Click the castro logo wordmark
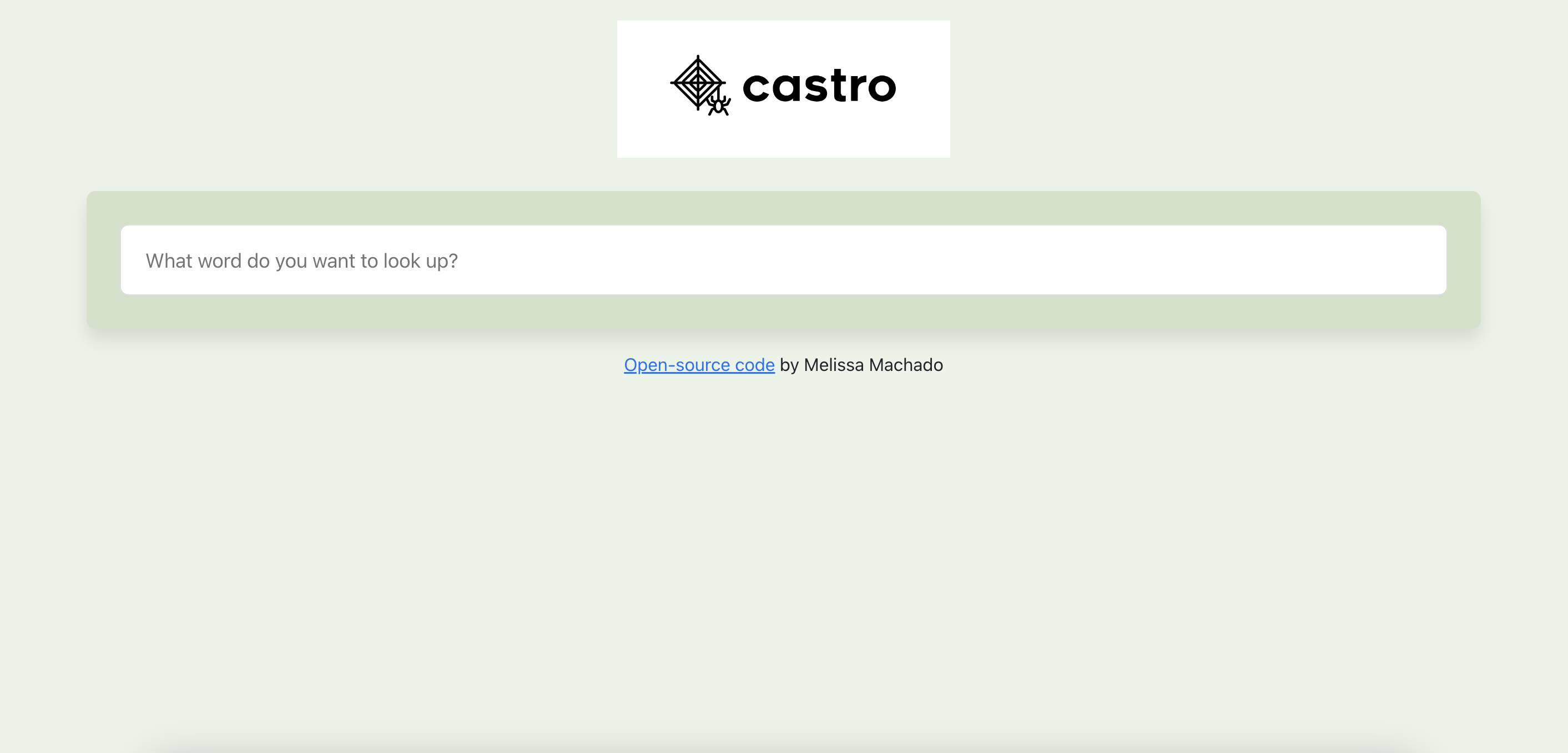Viewport: 1568px width, 753px height. pos(819,86)
